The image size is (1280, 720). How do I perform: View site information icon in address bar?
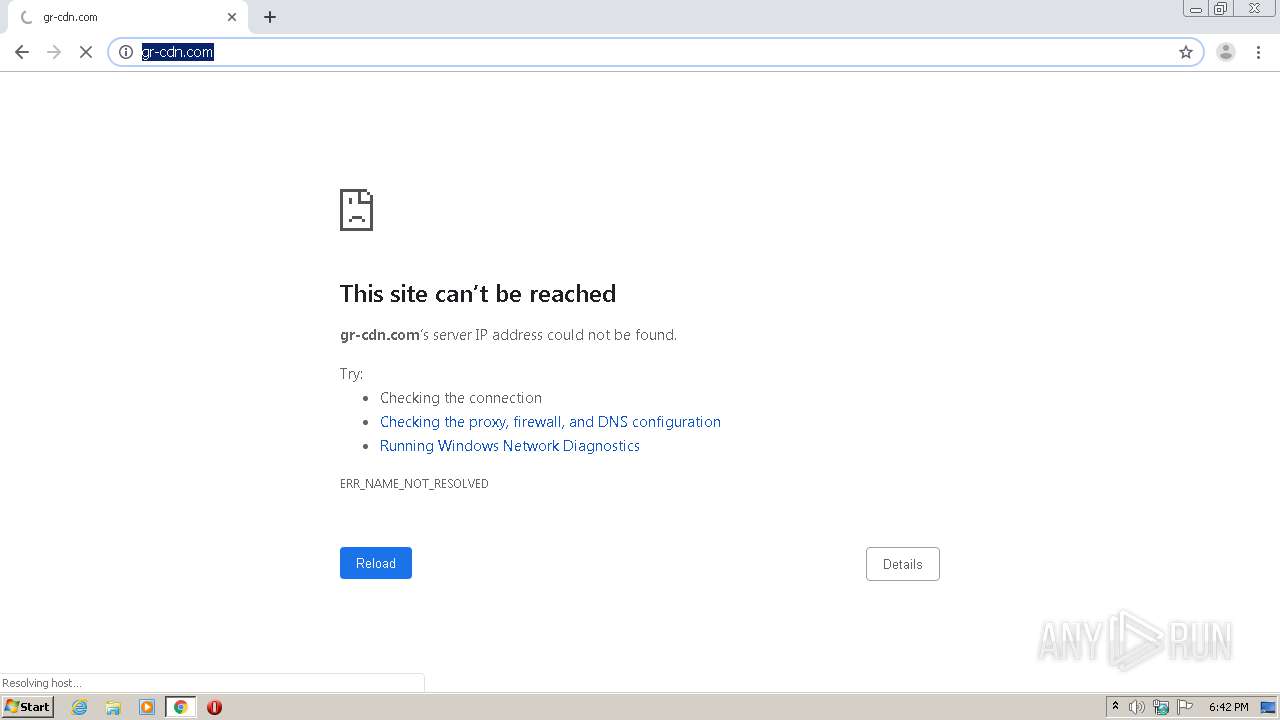(126, 52)
